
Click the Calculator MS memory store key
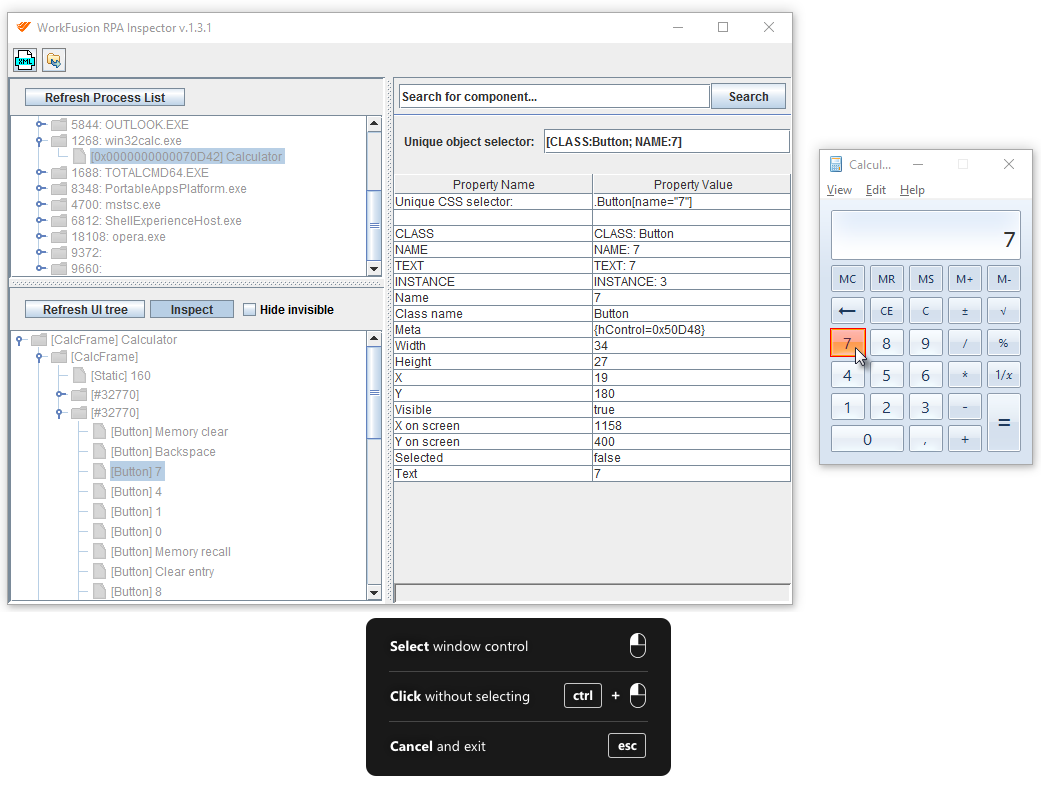tap(925, 279)
